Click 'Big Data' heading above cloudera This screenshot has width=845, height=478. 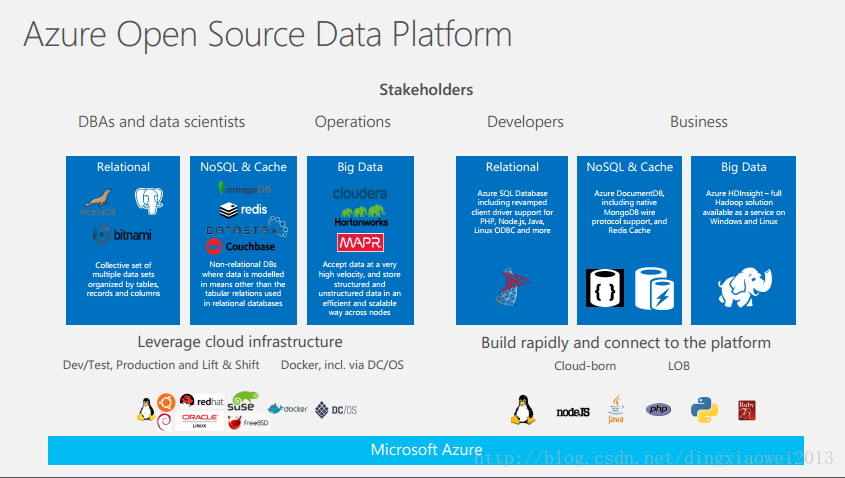360,168
